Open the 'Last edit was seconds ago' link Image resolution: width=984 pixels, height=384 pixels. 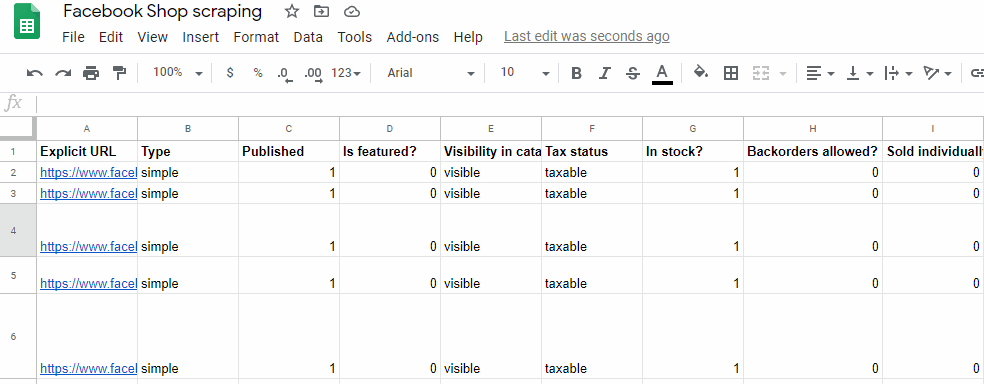click(x=587, y=36)
